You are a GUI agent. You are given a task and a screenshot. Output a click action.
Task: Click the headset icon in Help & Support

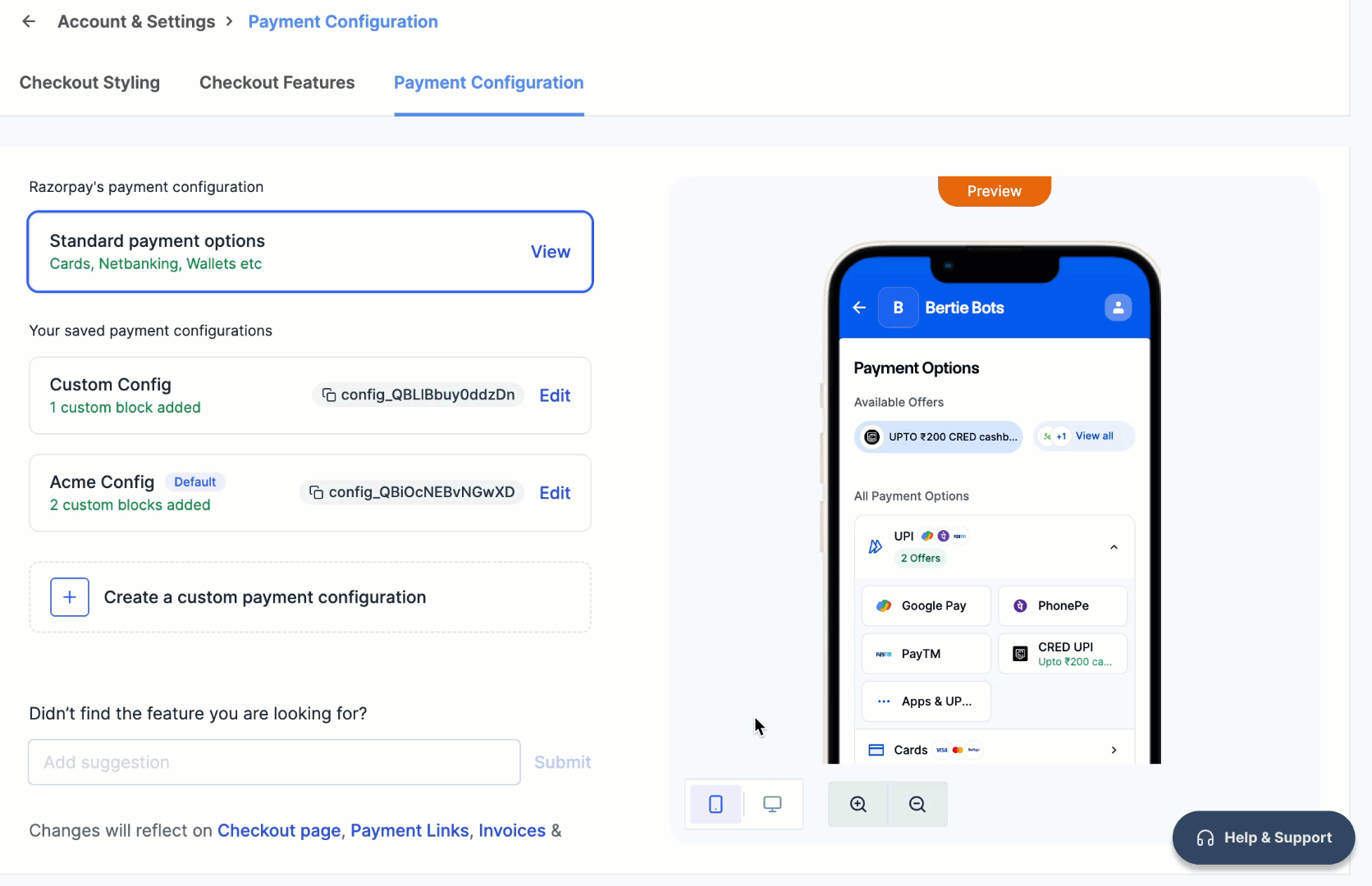click(x=1205, y=838)
